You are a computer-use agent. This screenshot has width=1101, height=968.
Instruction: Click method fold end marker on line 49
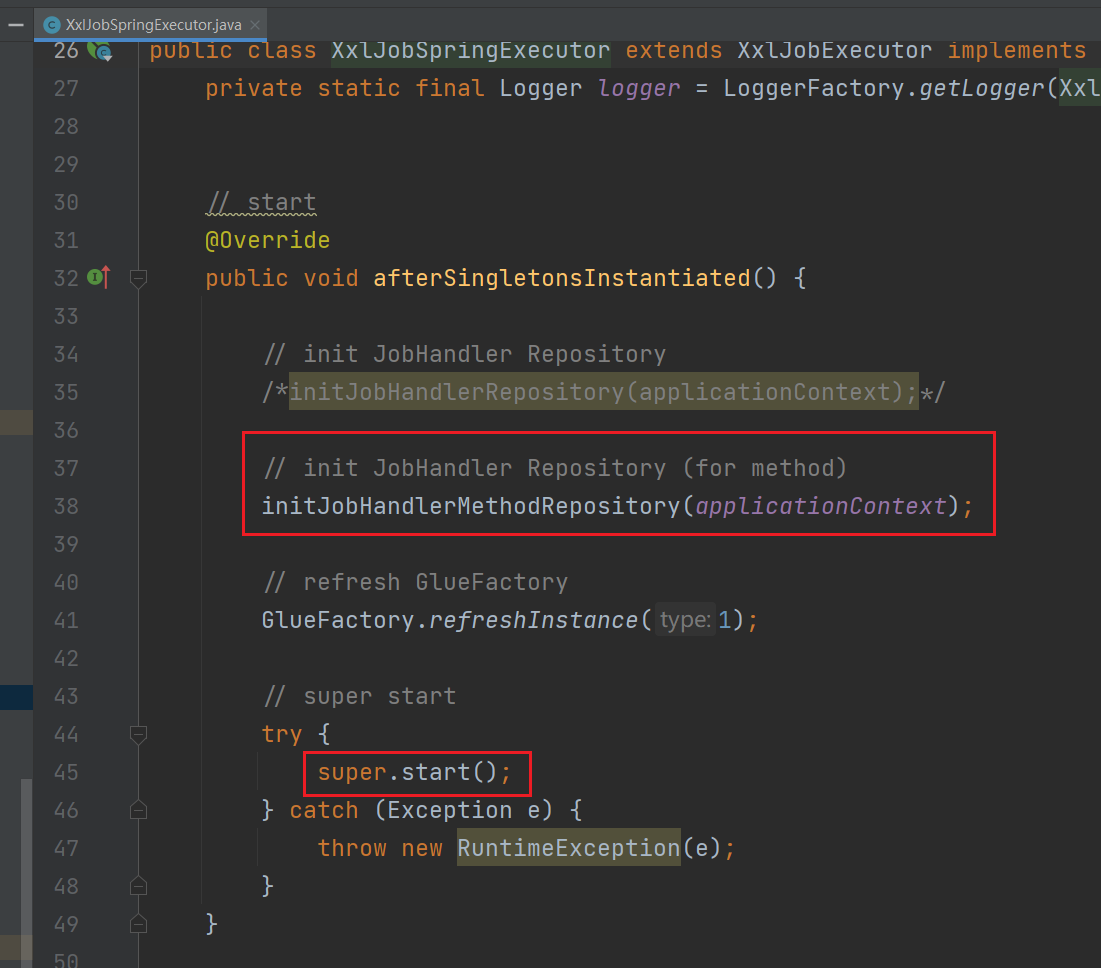click(139, 924)
